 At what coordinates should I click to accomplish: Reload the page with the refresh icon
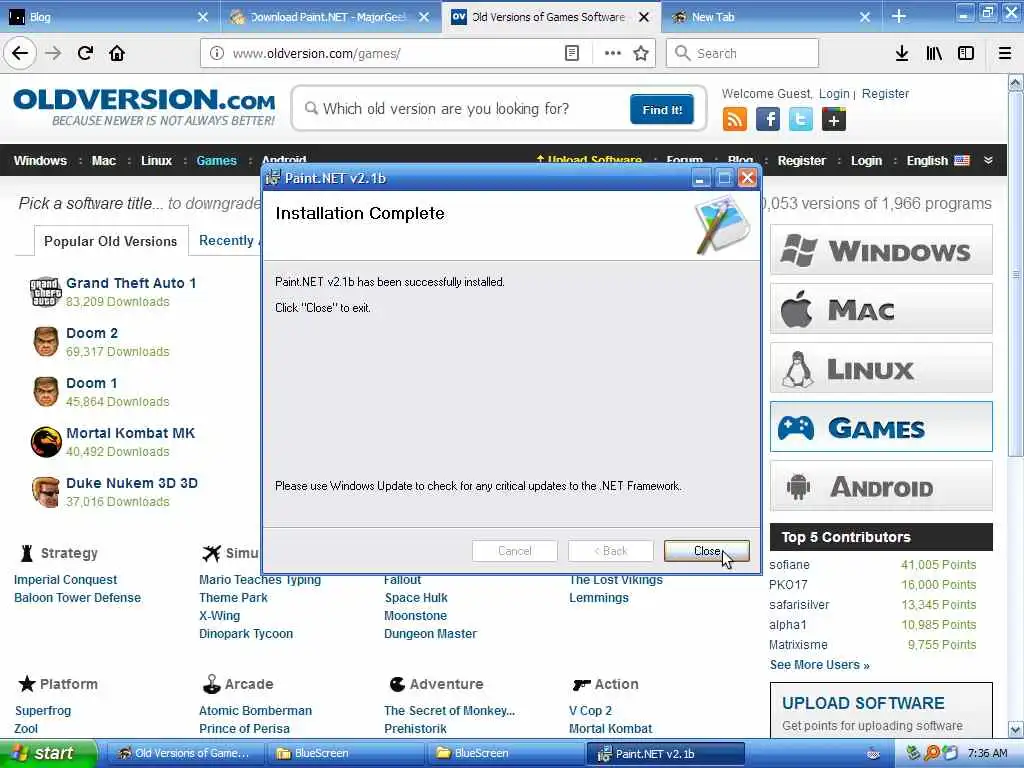(86, 53)
